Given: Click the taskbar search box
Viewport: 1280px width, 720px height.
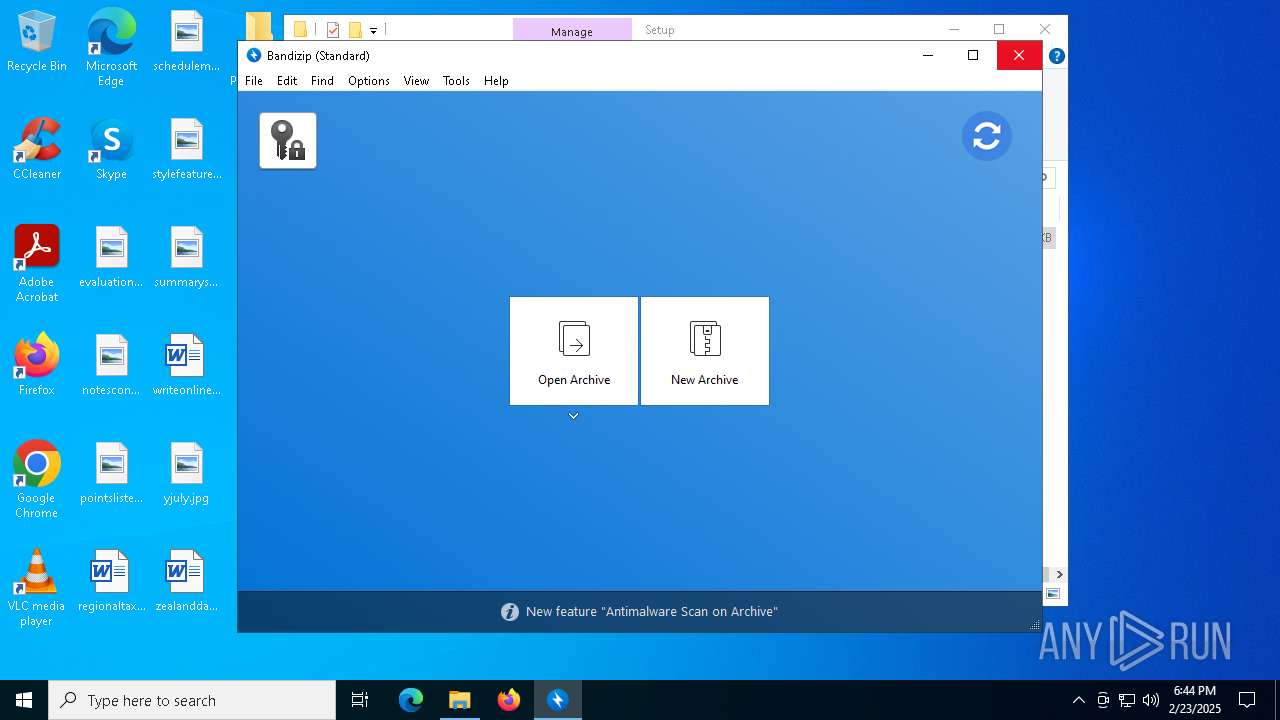Looking at the screenshot, I should [x=192, y=700].
